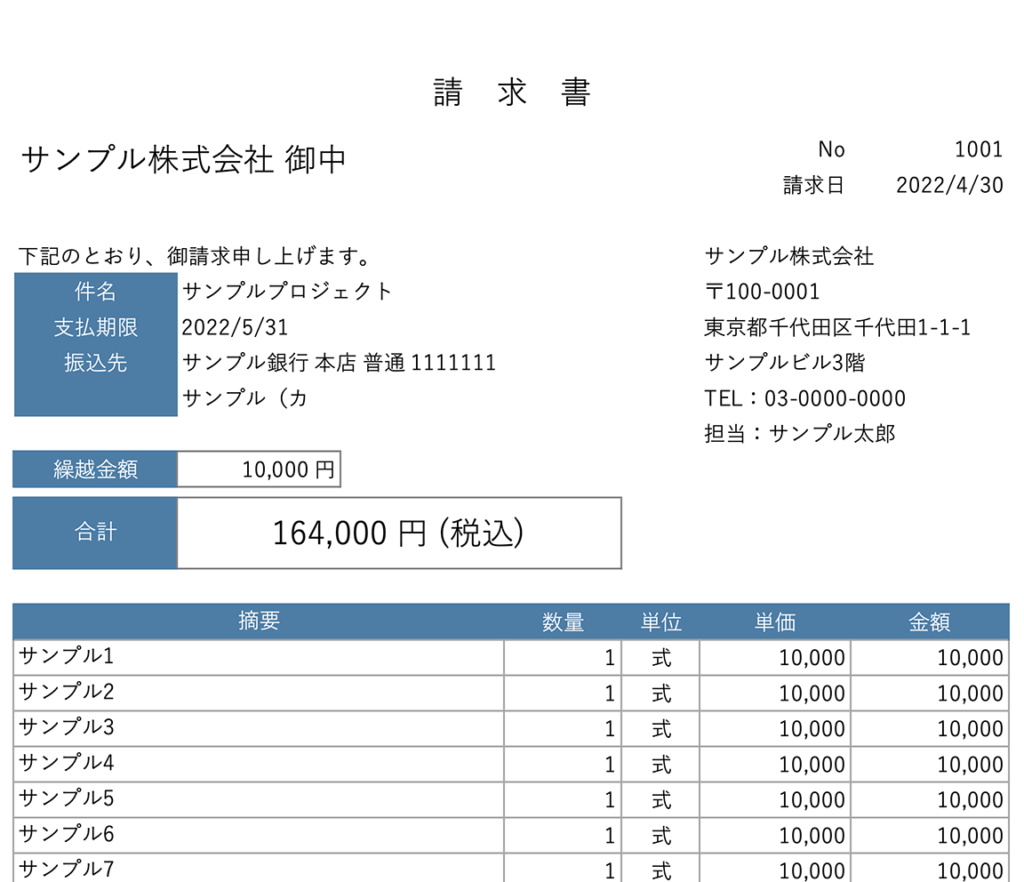1024x882 pixels.
Task: Click the 支払期限 label cell
Action: click(x=95, y=327)
